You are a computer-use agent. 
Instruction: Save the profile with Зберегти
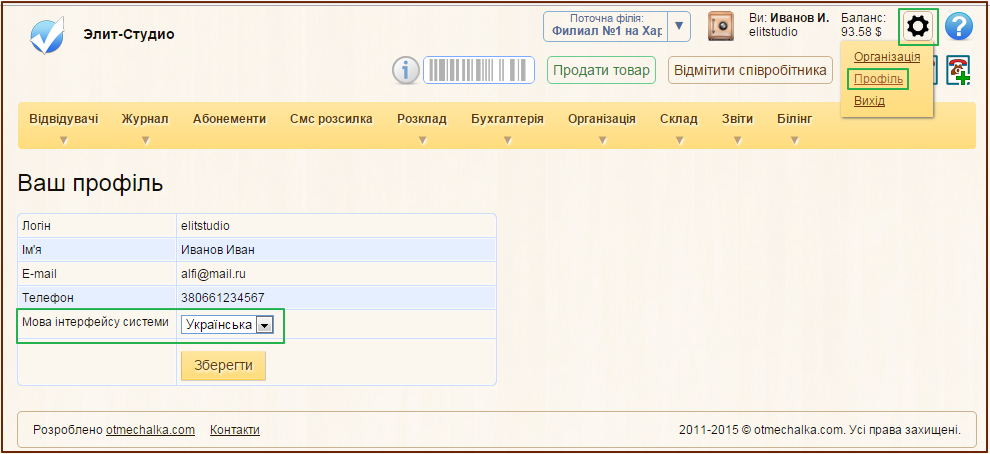pyautogui.click(x=223, y=365)
